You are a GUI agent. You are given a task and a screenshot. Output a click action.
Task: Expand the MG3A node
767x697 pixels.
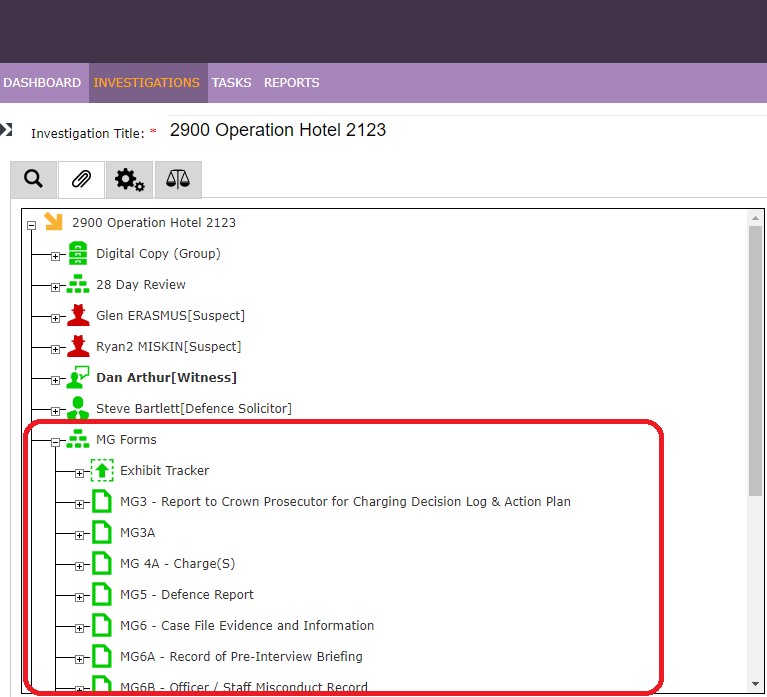(79, 535)
